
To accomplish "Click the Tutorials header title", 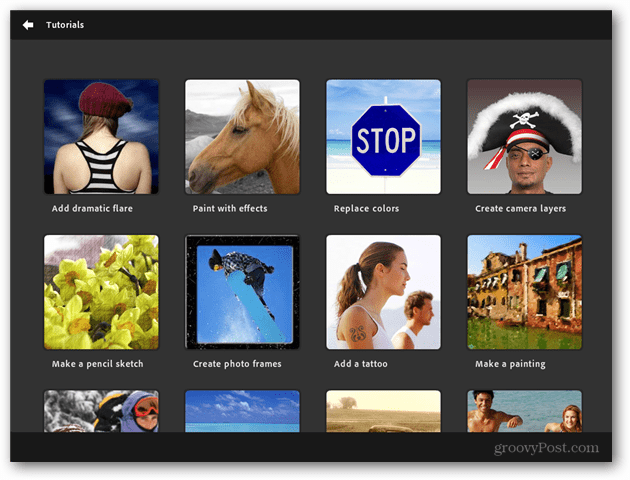I will [x=65, y=25].
